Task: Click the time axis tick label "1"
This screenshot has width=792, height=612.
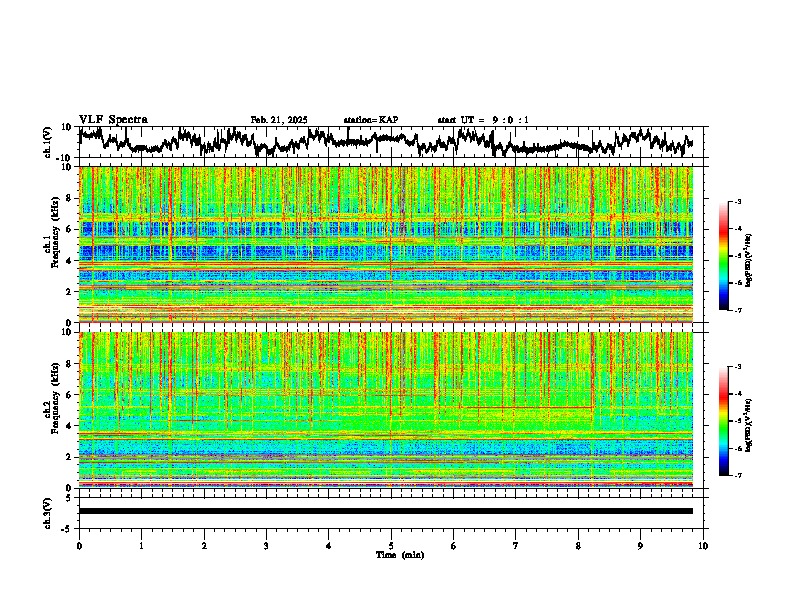Action: coord(141,546)
